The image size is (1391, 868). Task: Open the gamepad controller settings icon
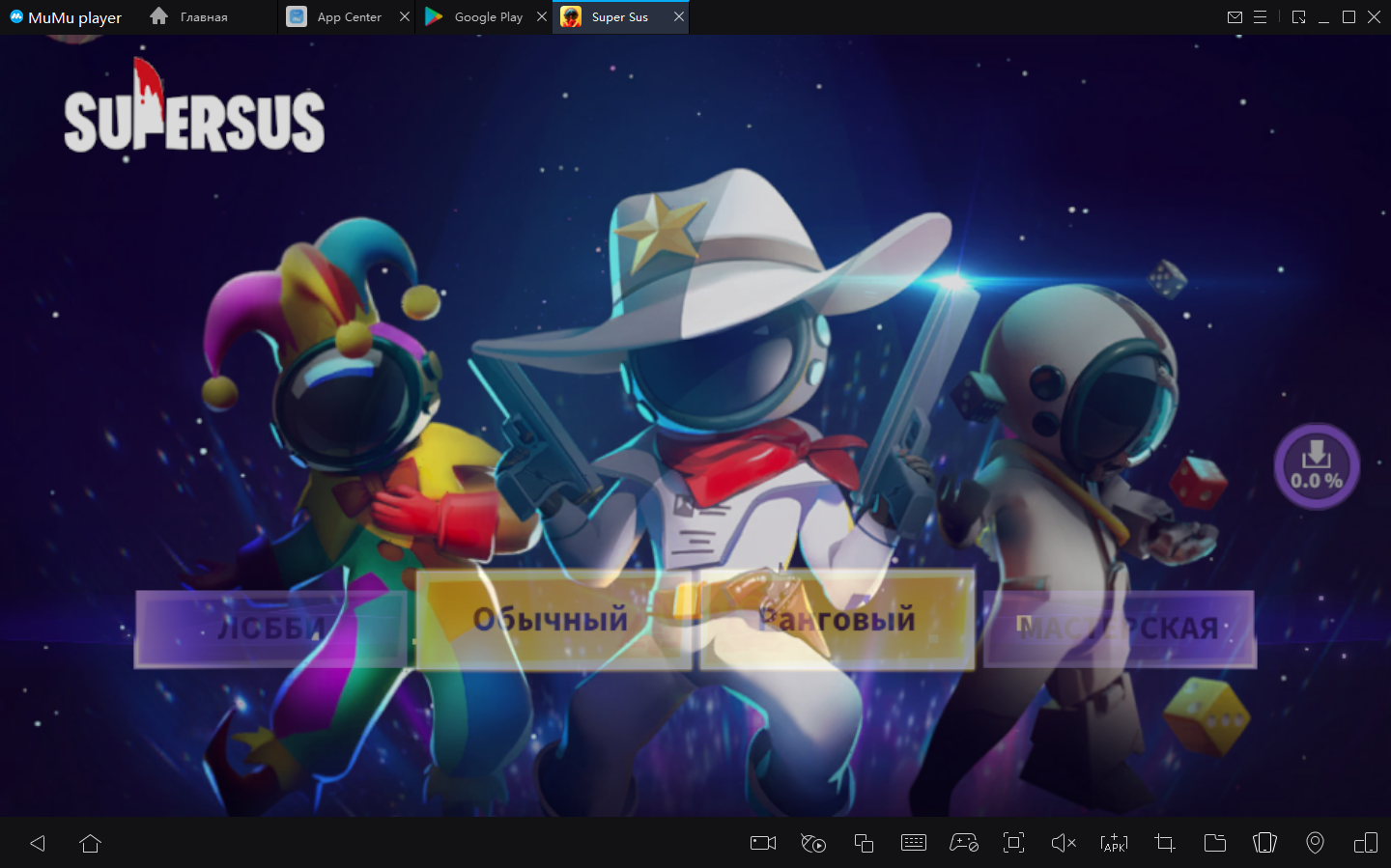pyautogui.click(x=964, y=843)
